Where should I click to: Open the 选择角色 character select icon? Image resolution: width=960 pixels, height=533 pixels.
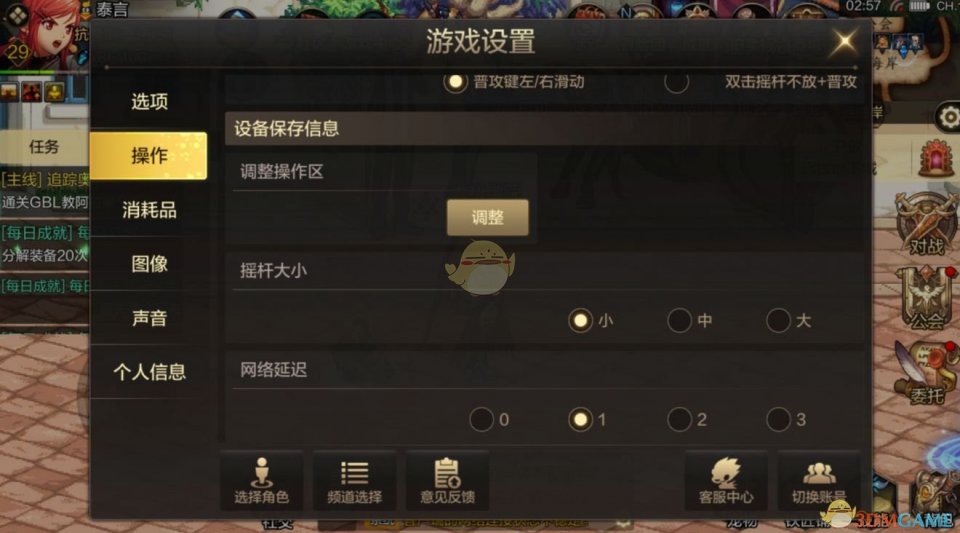[261, 481]
